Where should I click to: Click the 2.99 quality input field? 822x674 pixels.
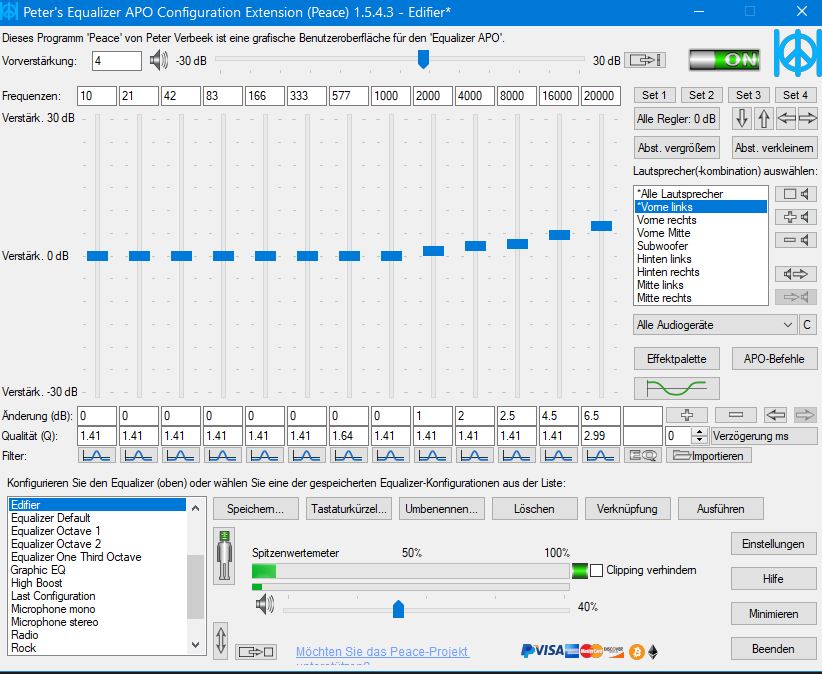click(601, 436)
